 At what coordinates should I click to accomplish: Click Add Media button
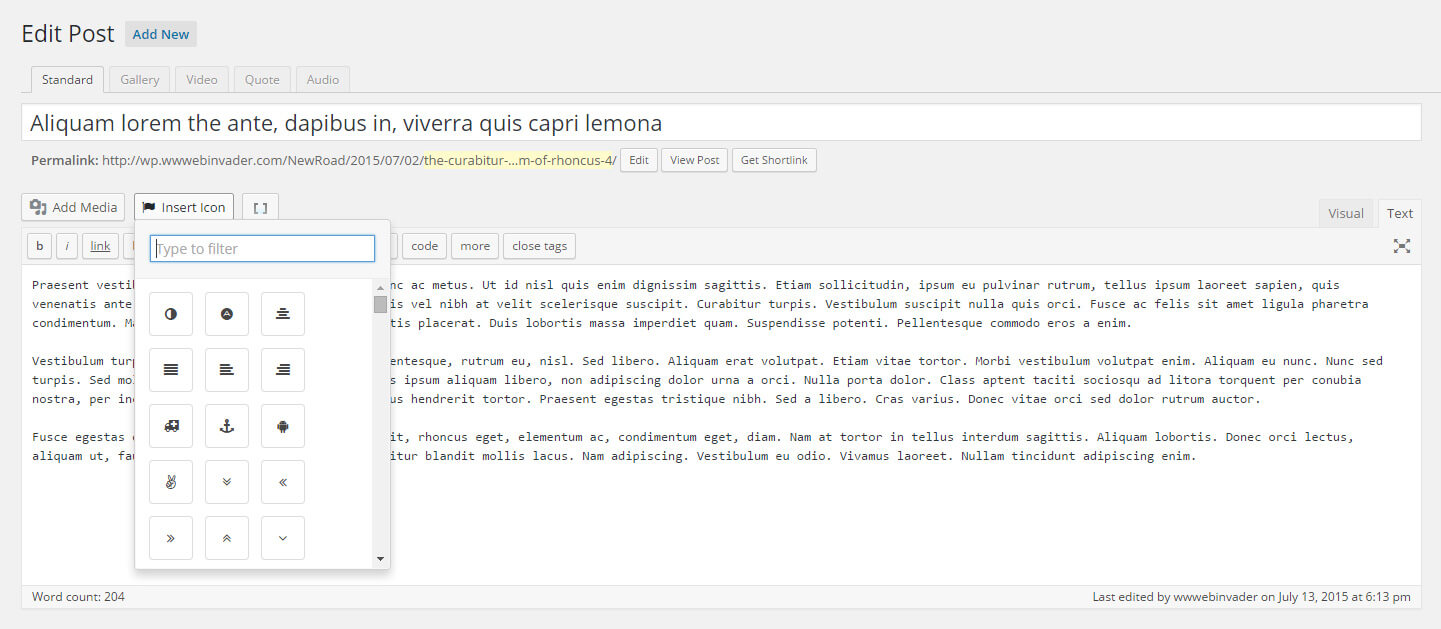[x=73, y=208]
